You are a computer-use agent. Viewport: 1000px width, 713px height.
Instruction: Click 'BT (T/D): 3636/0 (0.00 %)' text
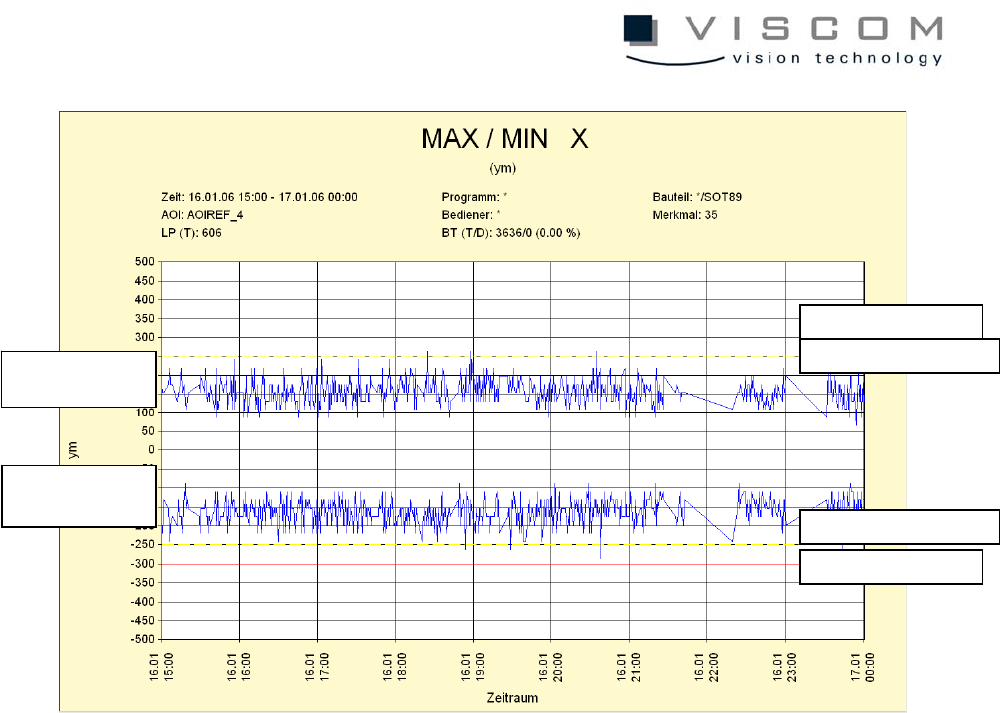[x=511, y=233]
